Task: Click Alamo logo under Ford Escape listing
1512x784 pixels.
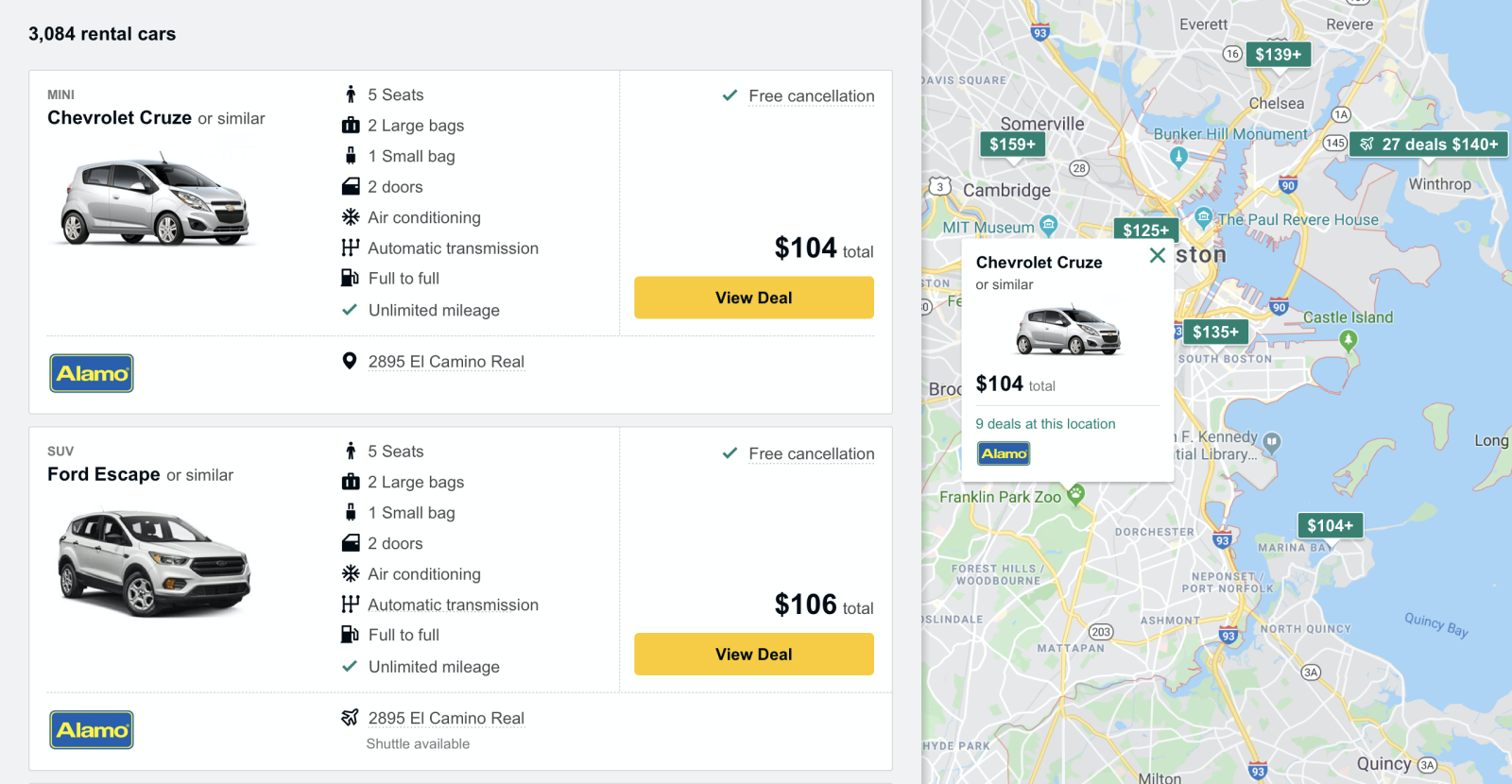Action: tap(92, 730)
